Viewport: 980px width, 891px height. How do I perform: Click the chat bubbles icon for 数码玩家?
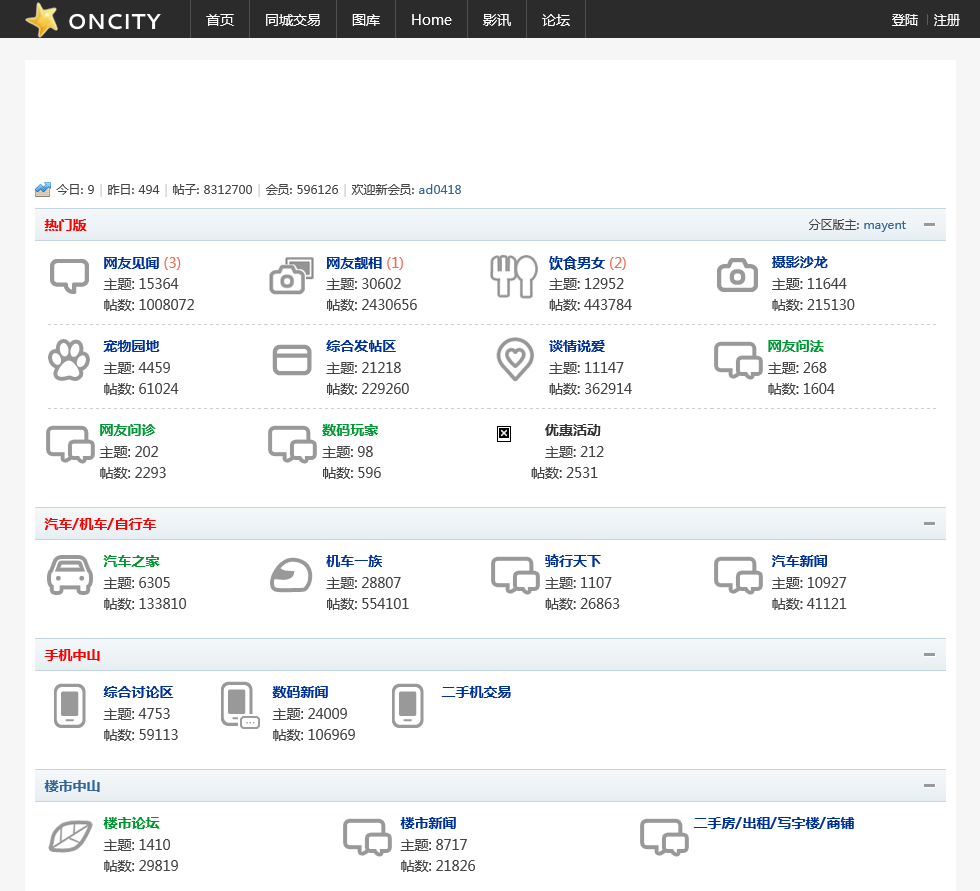(292, 444)
